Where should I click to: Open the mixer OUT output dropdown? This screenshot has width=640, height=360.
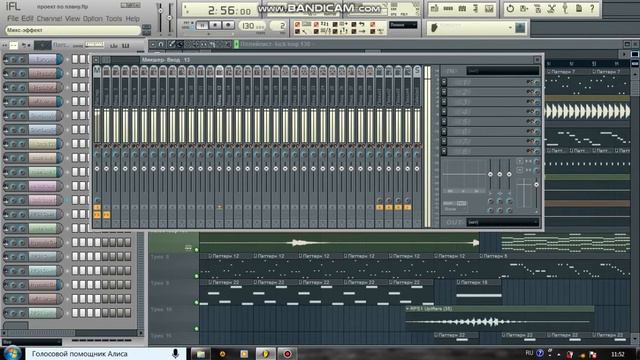(502, 222)
